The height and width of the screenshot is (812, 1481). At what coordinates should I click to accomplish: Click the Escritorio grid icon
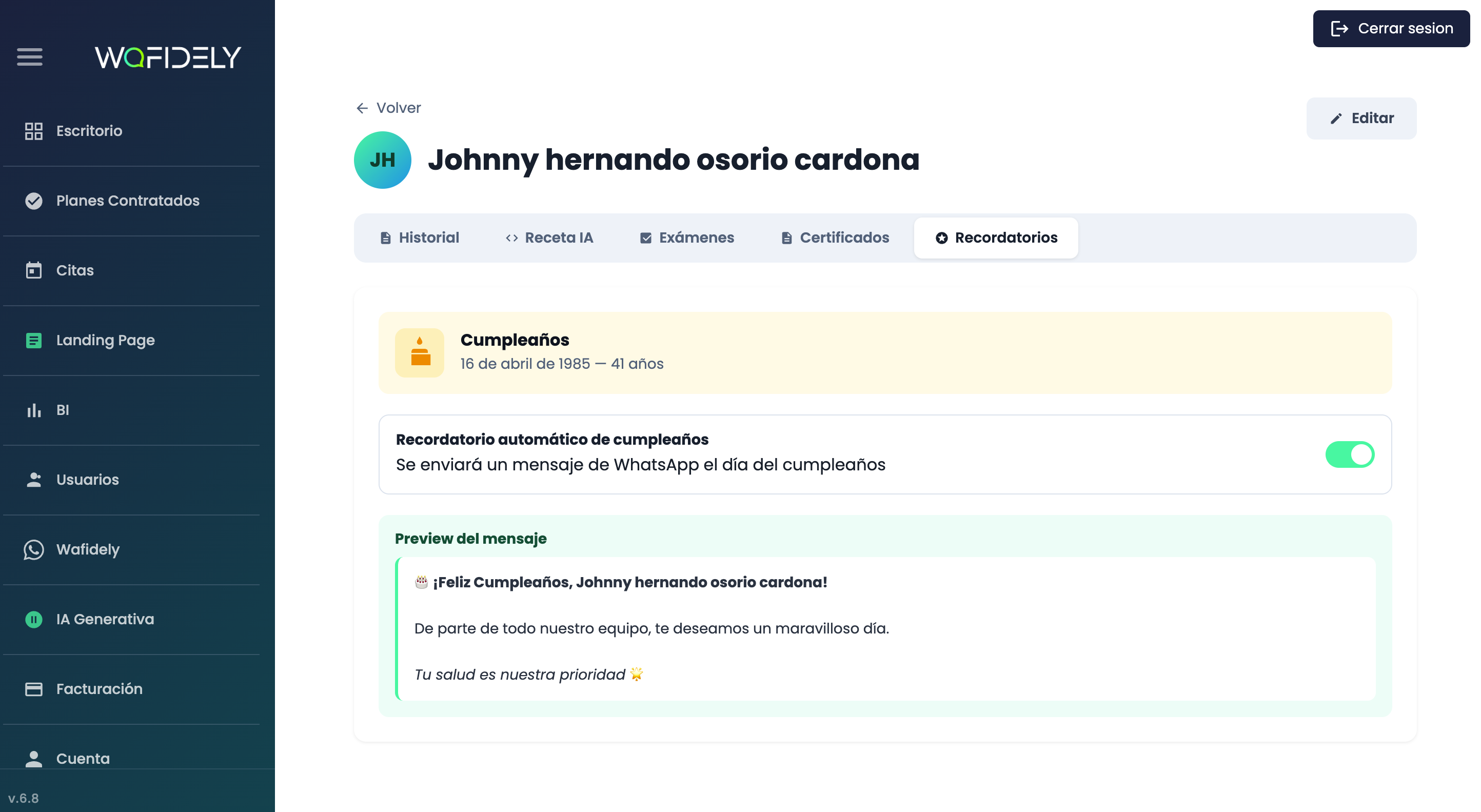click(34, 131)
